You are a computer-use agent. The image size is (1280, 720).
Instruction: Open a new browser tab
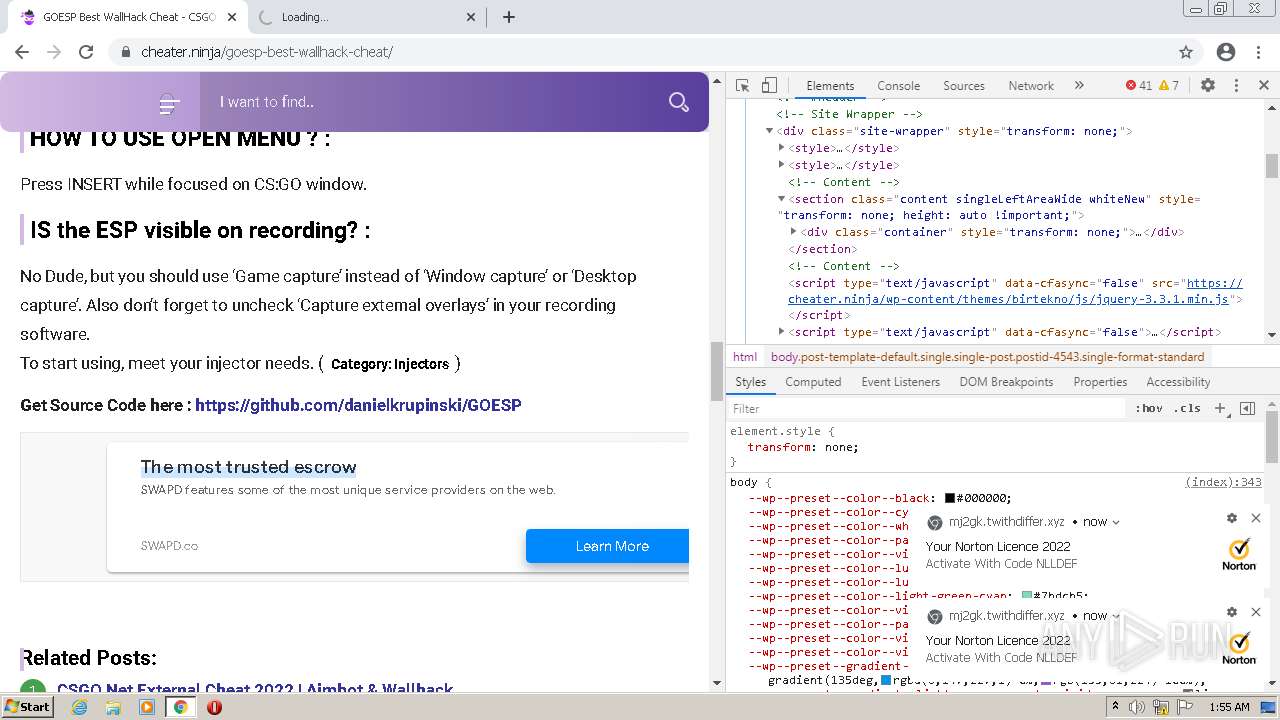click(x=509, y=17)
